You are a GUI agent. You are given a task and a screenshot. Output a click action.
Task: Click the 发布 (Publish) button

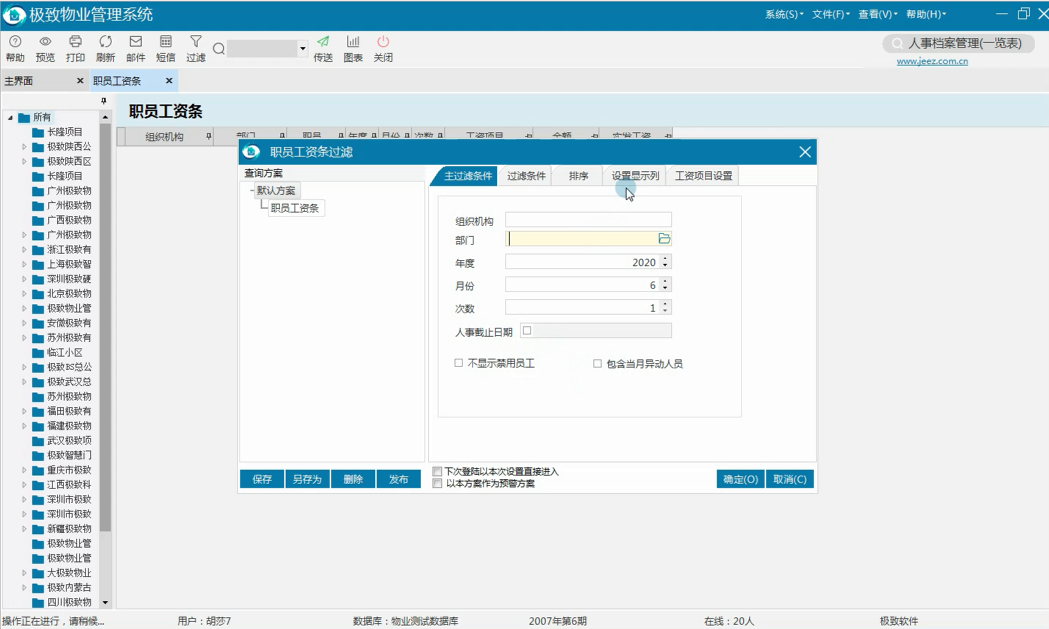tap(398, 479)
